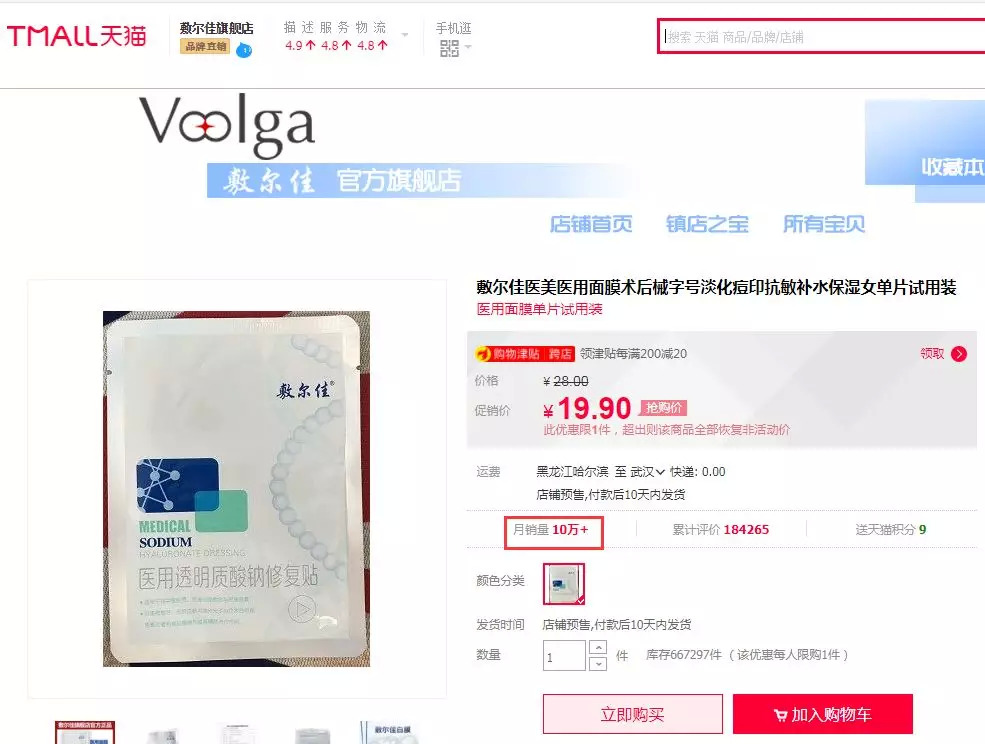Viewport: 985px width, 744px height.
Task: Click the Voolga brand logo
Action: [227, 124]
